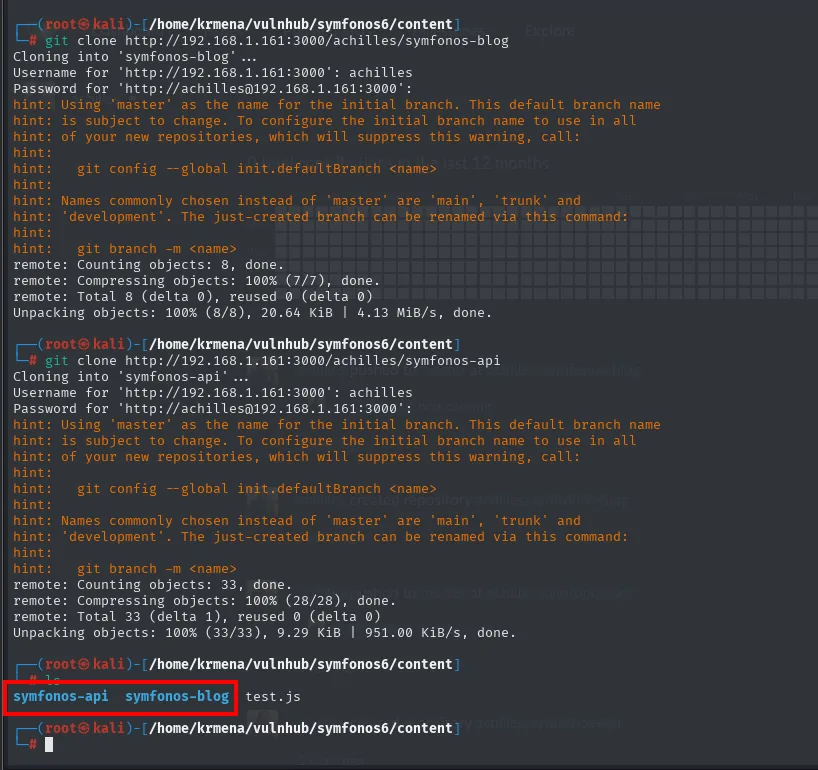Click the "Unpacking objects: 100% (33/33)" line

264,633
